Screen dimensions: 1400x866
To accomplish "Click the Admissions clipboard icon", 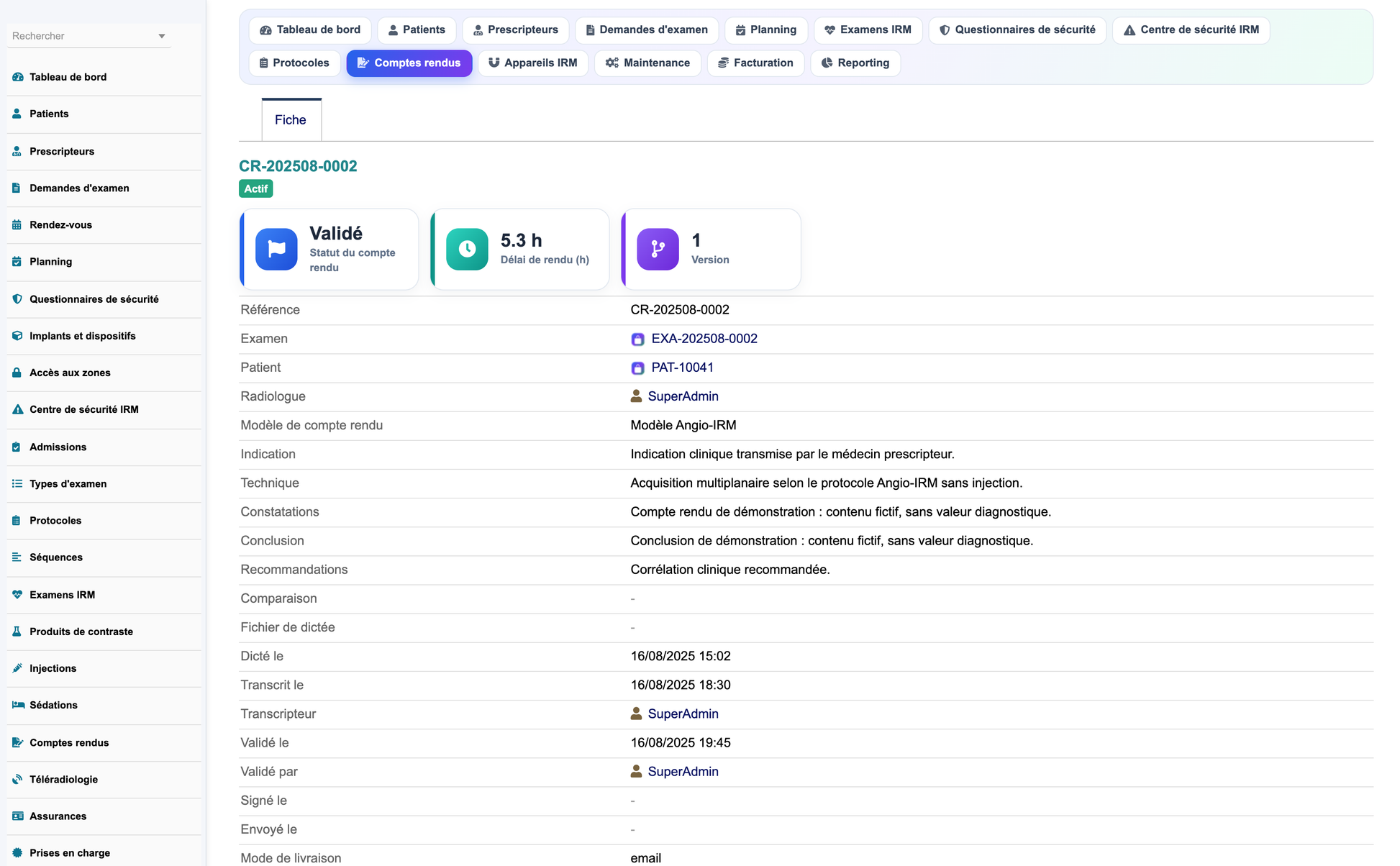I will coord(17,447).
